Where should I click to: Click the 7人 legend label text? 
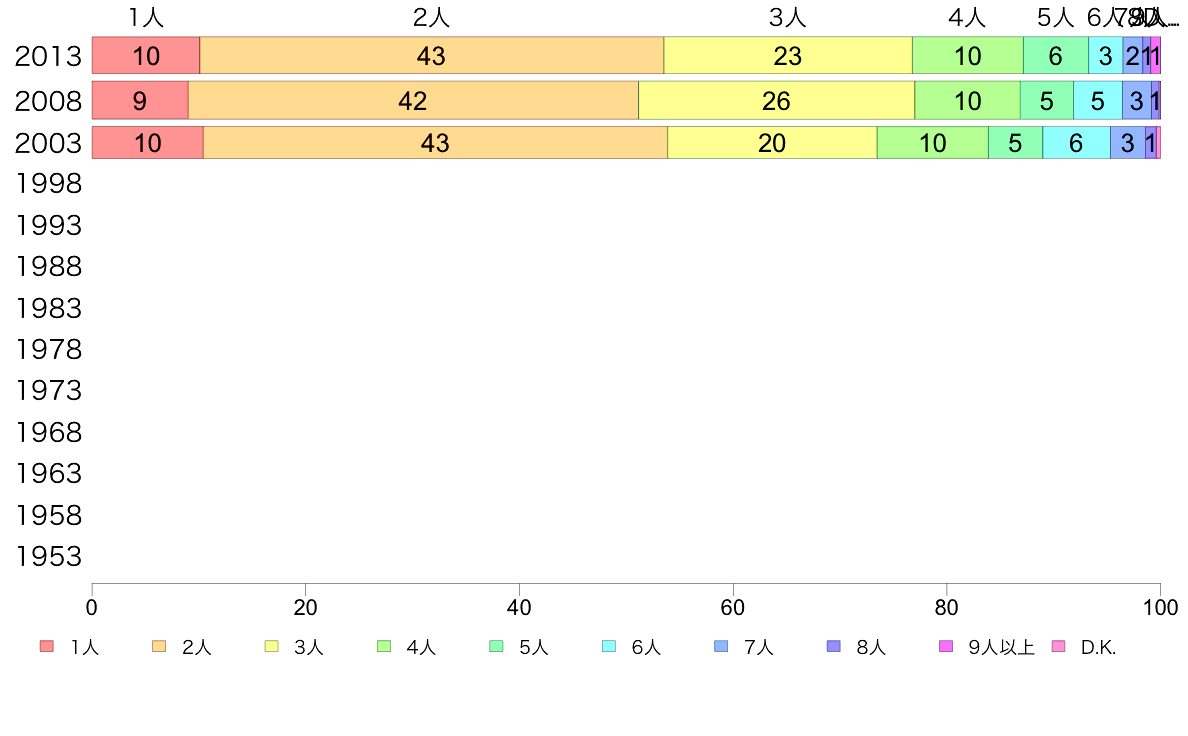[758, 647]
